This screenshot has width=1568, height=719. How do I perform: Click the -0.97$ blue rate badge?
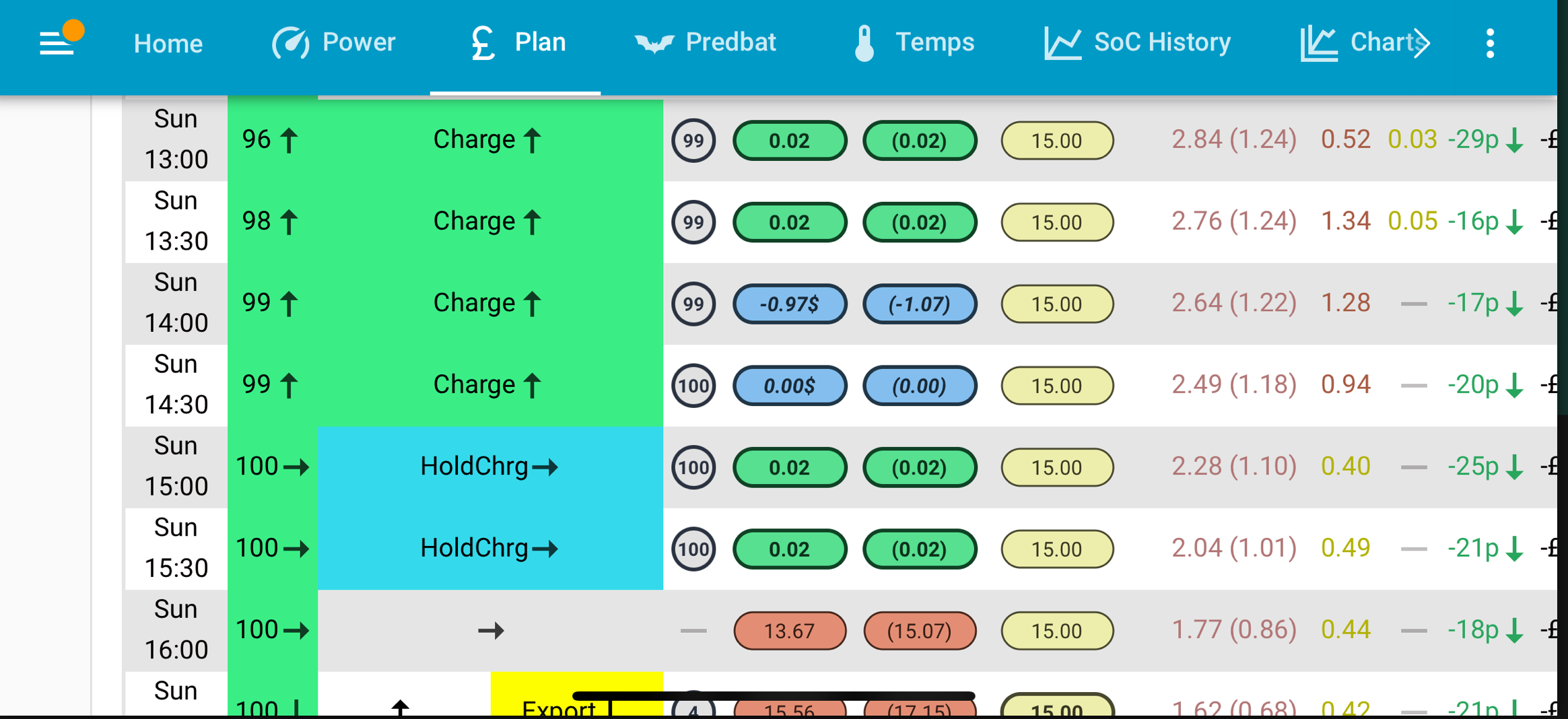790,304
